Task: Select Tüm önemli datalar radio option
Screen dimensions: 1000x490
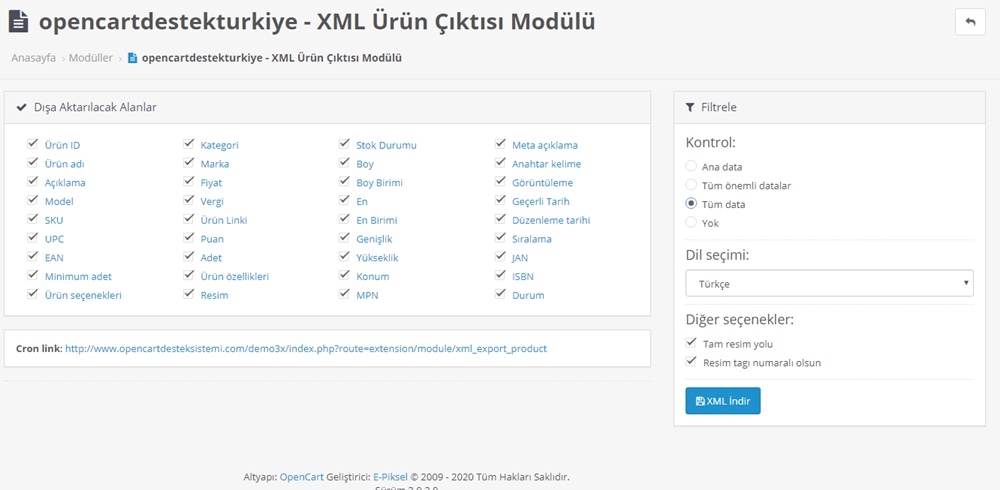Action: [x=691, y=185]
